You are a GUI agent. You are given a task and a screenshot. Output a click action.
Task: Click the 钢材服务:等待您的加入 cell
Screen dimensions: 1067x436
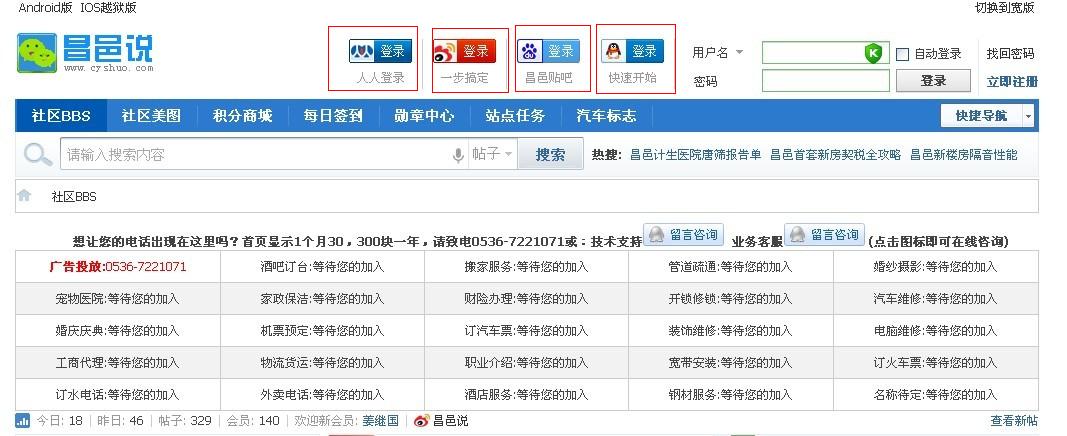[x=731, y=395]
